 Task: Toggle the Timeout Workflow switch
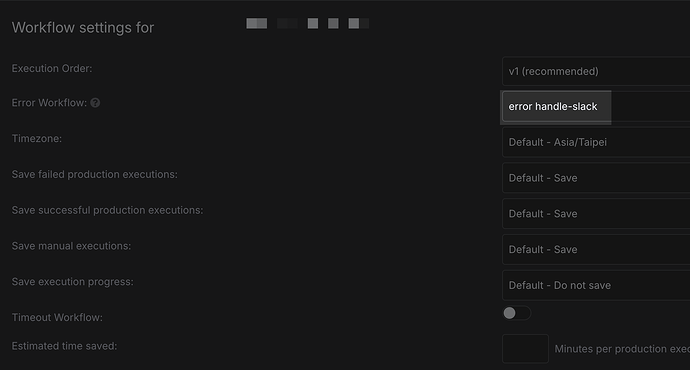[x=517, y=313]
